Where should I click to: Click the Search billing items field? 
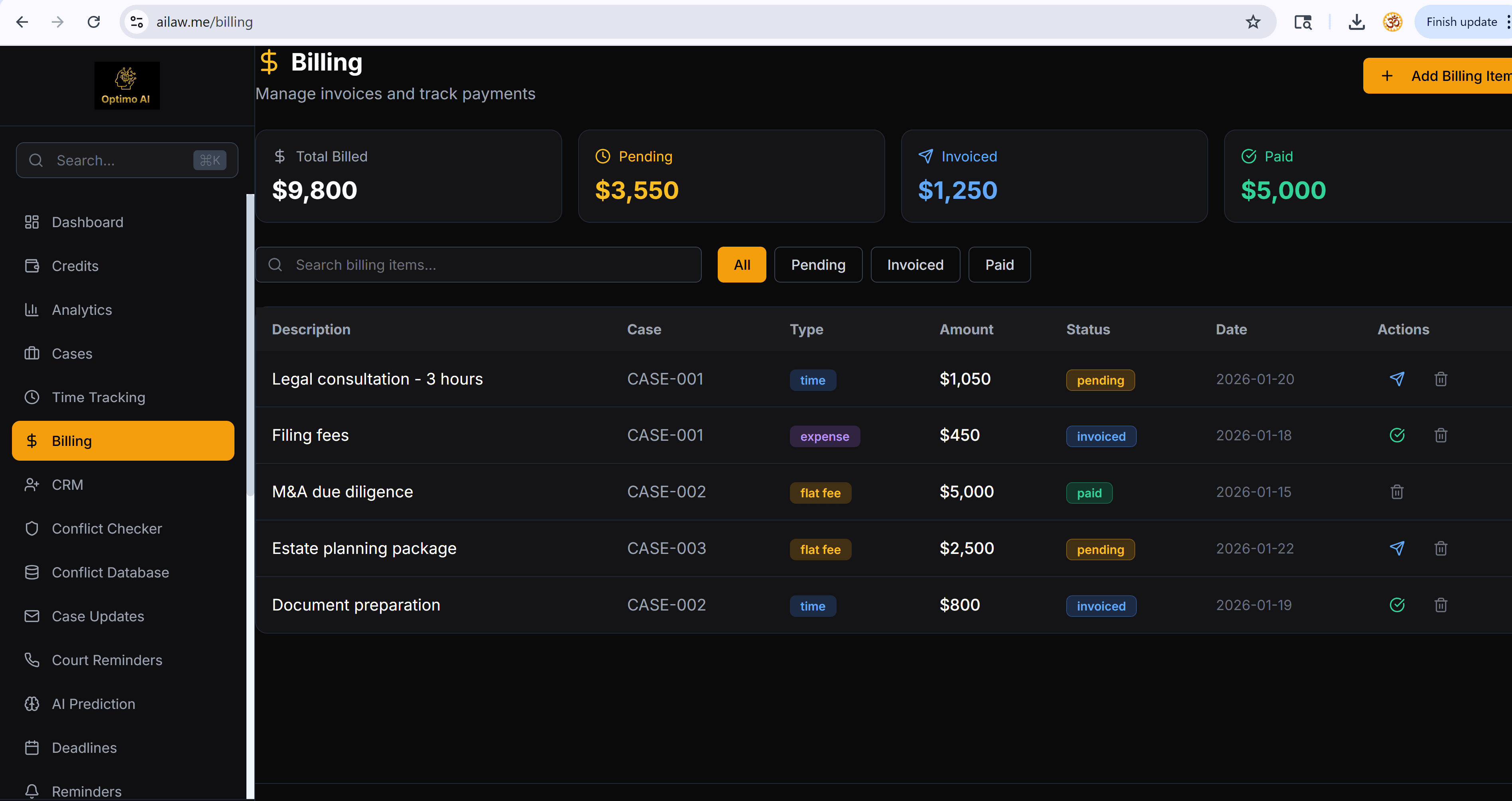click(487, 265)
